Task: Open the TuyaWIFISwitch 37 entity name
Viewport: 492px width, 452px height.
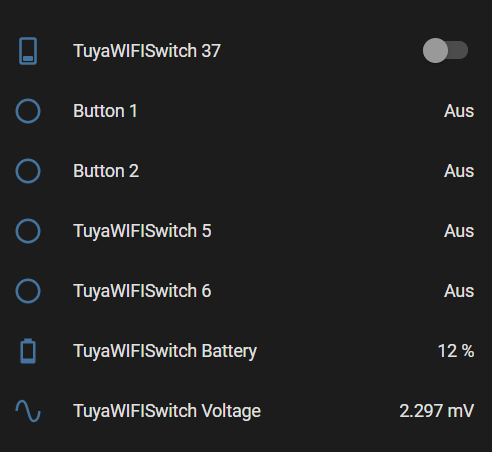Action: 147,51
